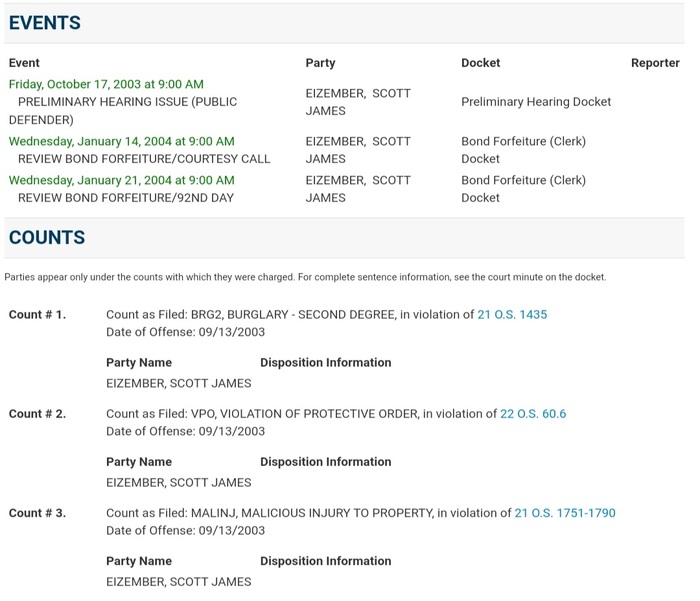Select the Party column header
The image size is (700, 601).
click(320, 63)
